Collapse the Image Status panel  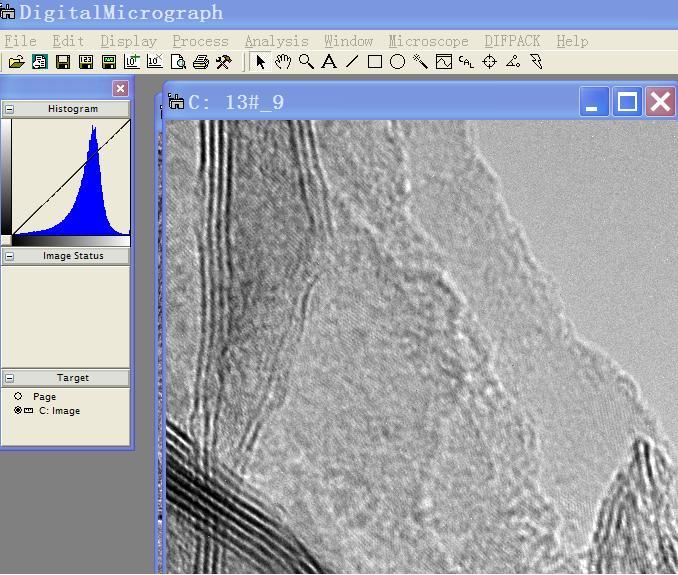click(x=9, y=256)
